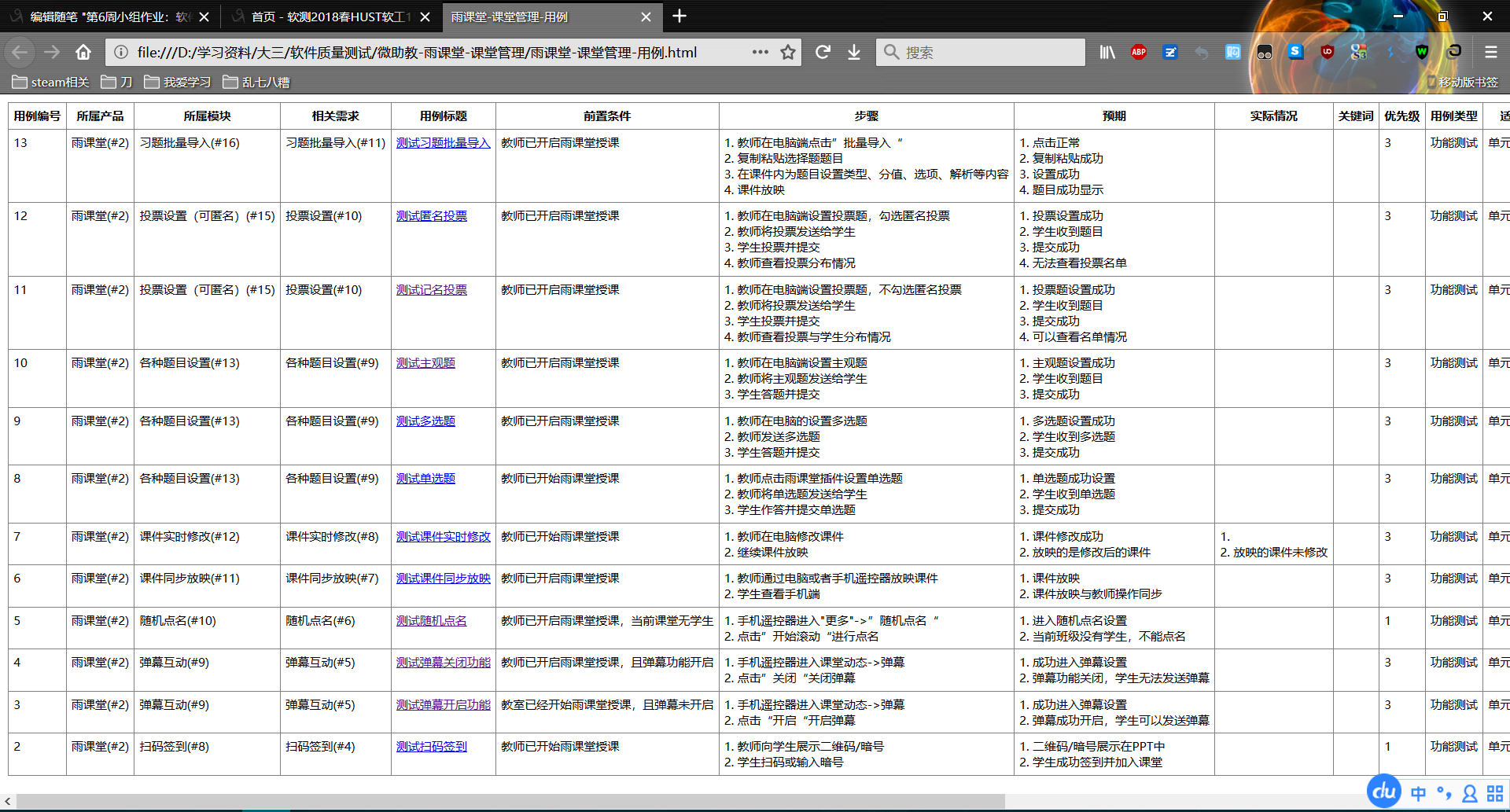Open the 测试匿名投票 link

pos(431,215)
